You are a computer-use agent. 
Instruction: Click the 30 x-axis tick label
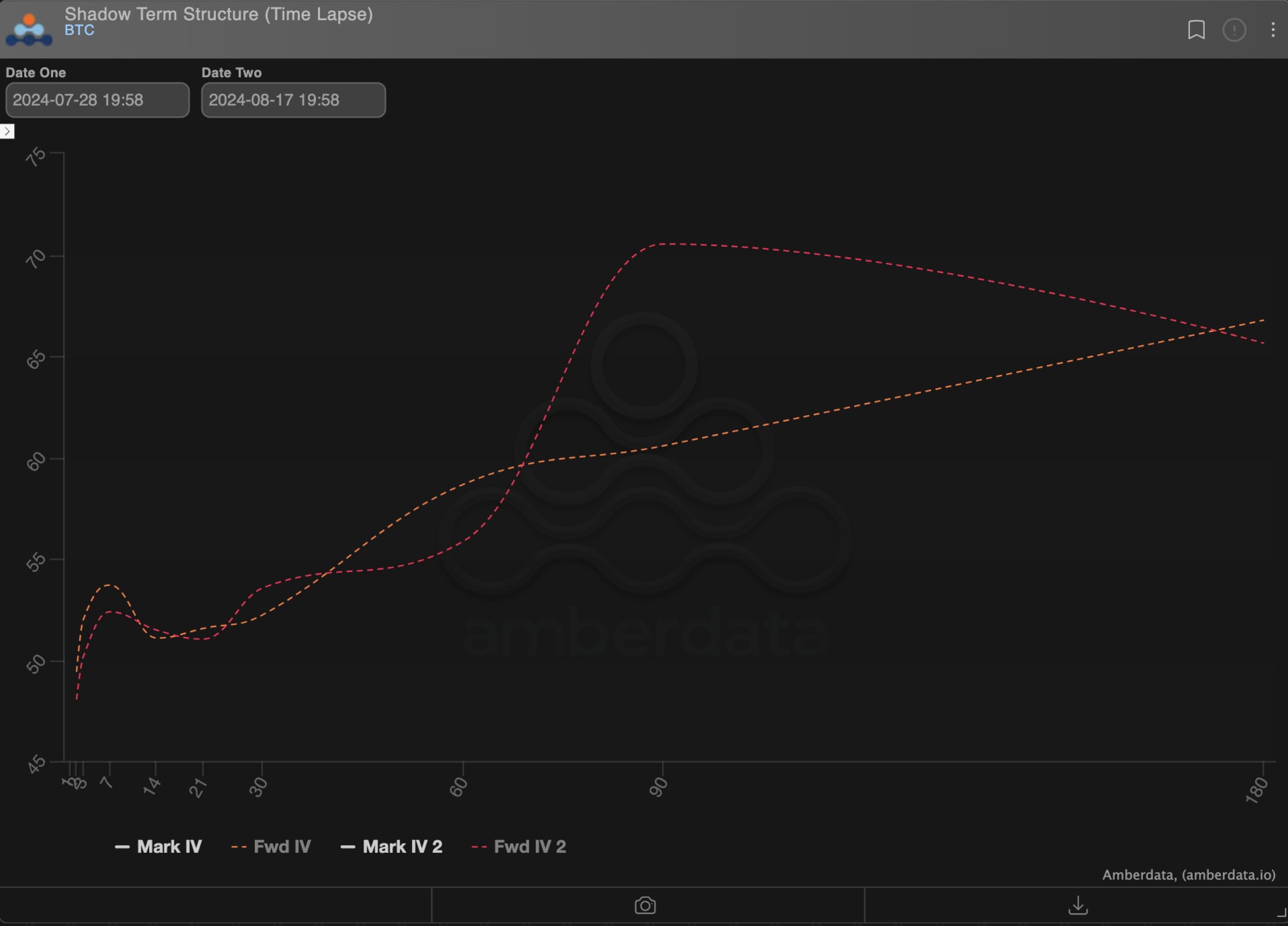pos(258,787)
